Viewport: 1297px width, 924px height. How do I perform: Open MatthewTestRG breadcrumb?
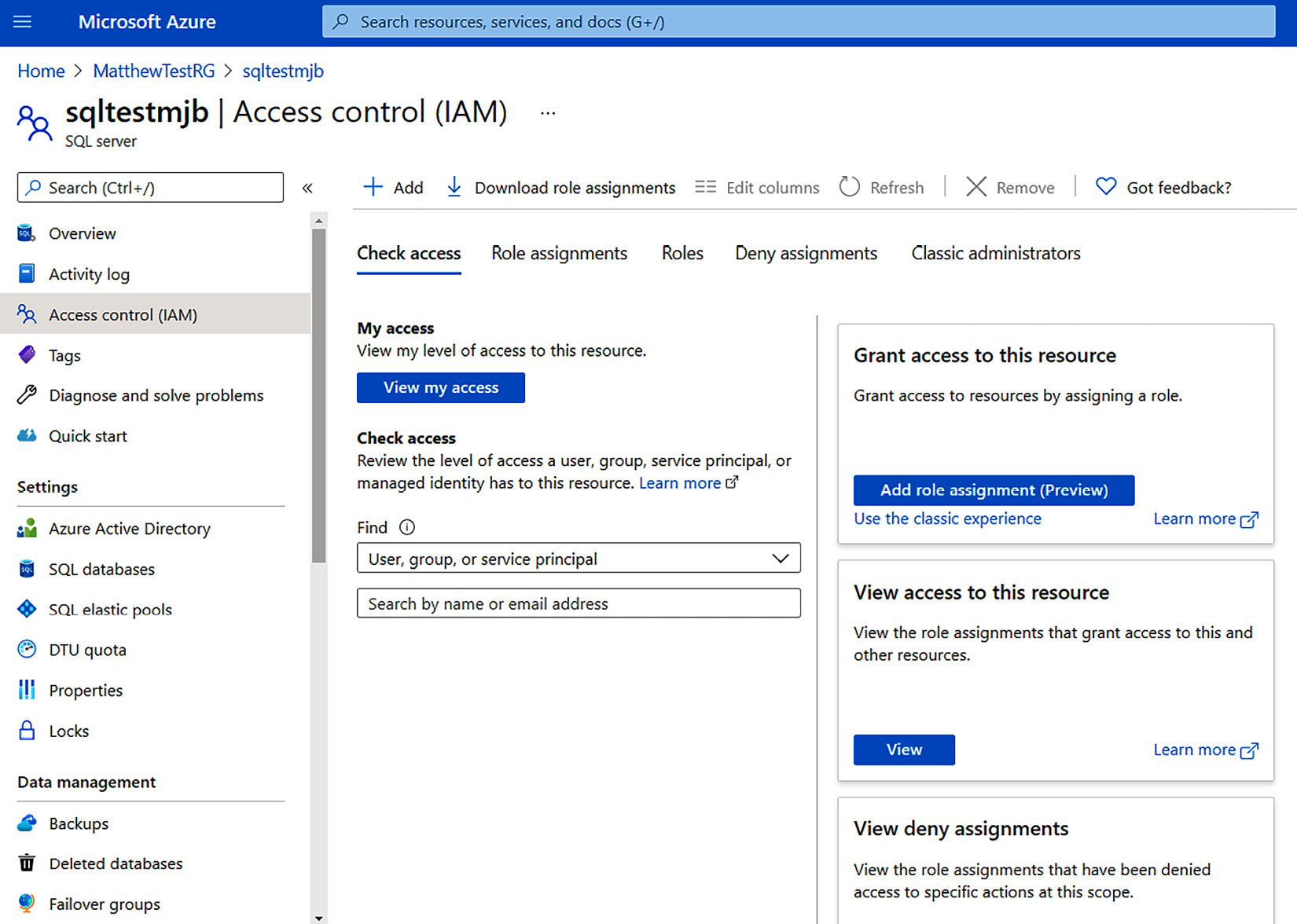coord(154,71)
